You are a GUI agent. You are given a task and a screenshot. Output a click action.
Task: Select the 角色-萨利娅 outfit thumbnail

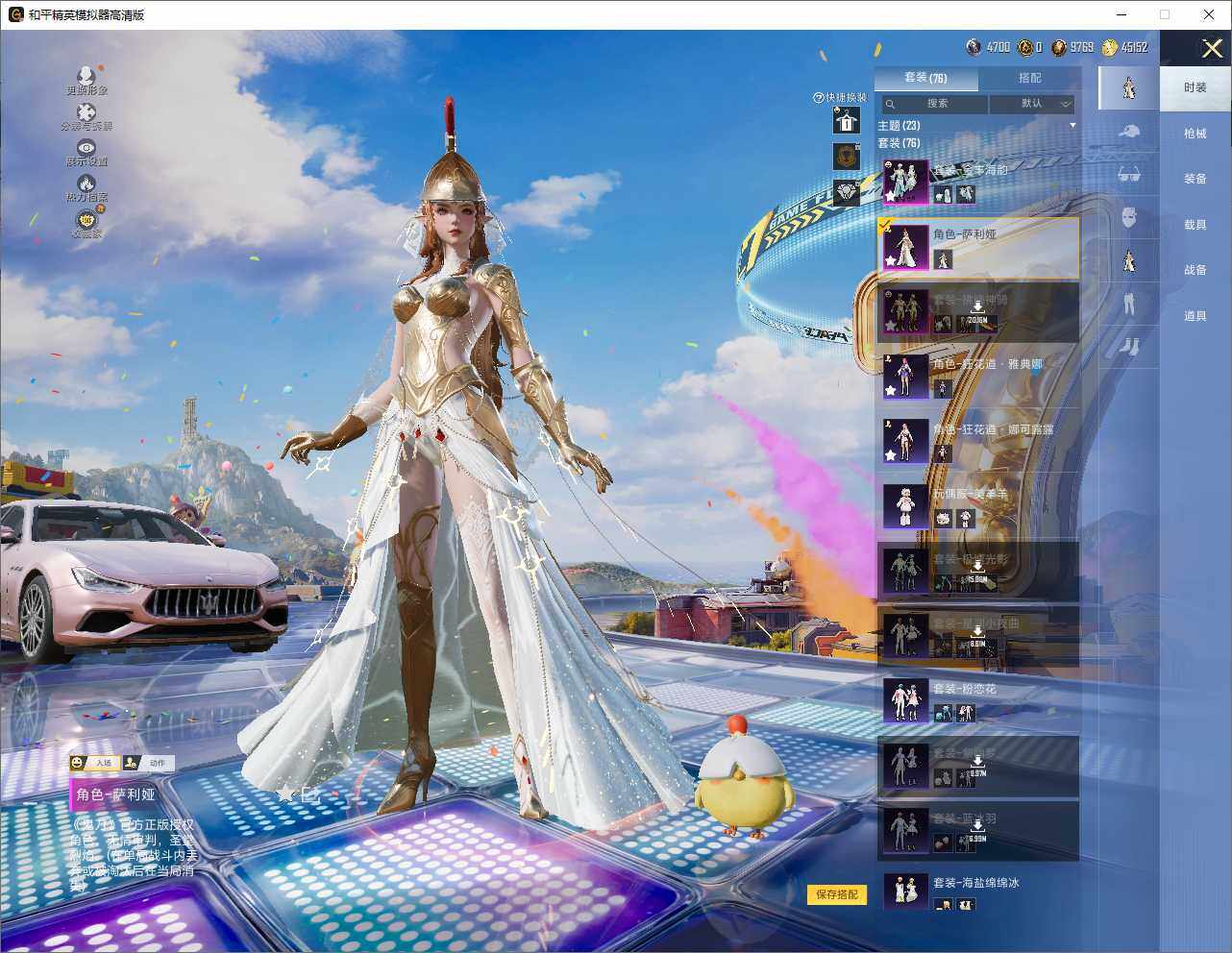tap(905, 248)
